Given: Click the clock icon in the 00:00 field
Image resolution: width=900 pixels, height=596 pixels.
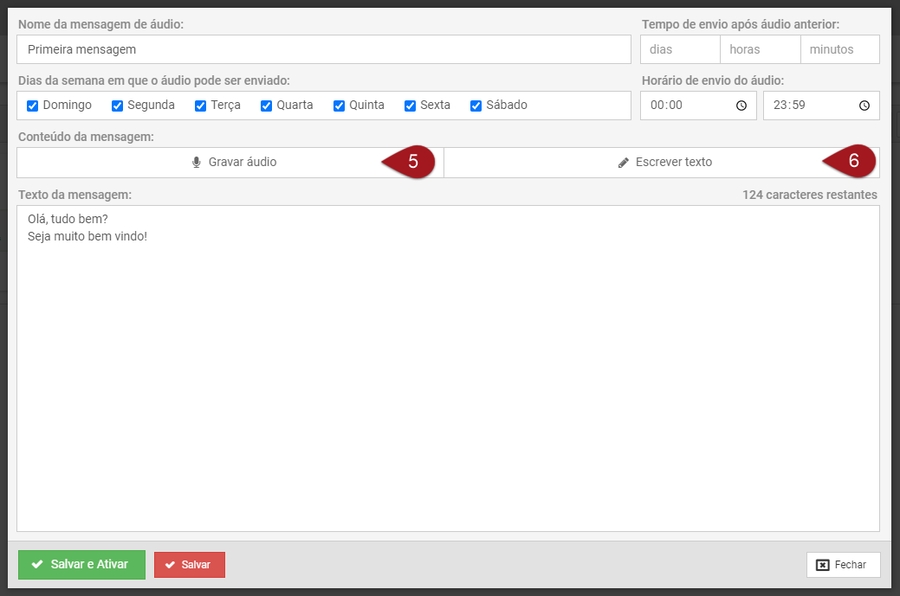Looking at the screenshot, I should click(x=741, y=105).
